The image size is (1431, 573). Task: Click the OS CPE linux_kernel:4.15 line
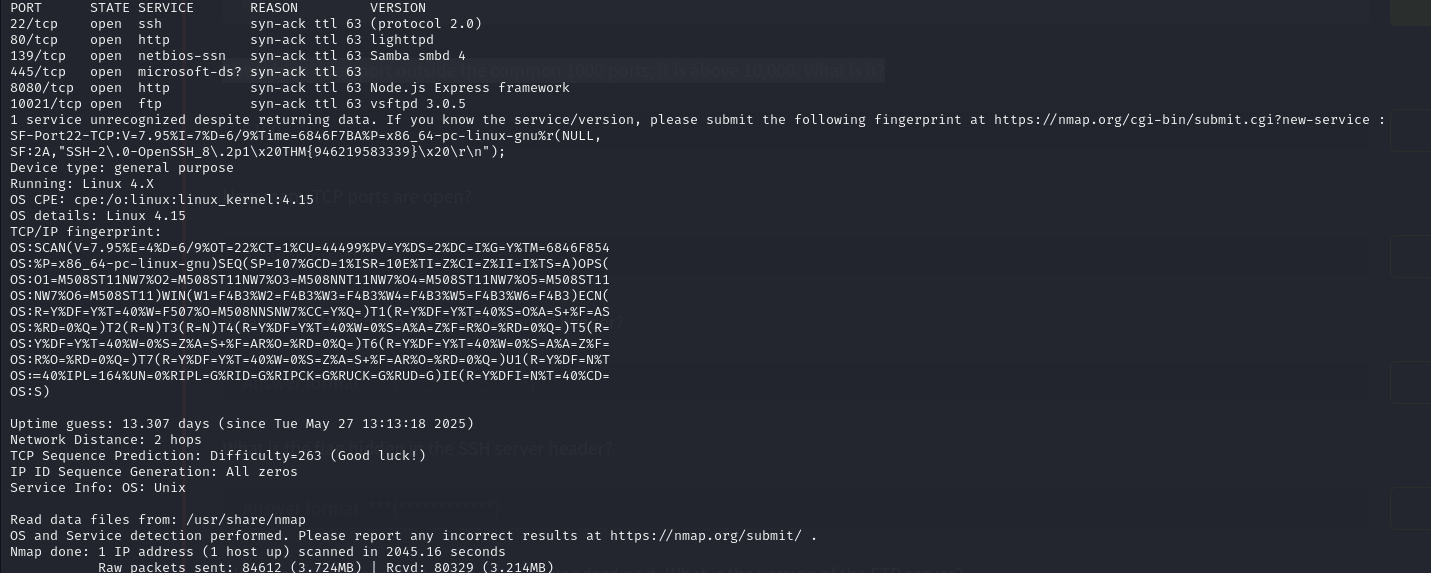[x=162, y=200]
